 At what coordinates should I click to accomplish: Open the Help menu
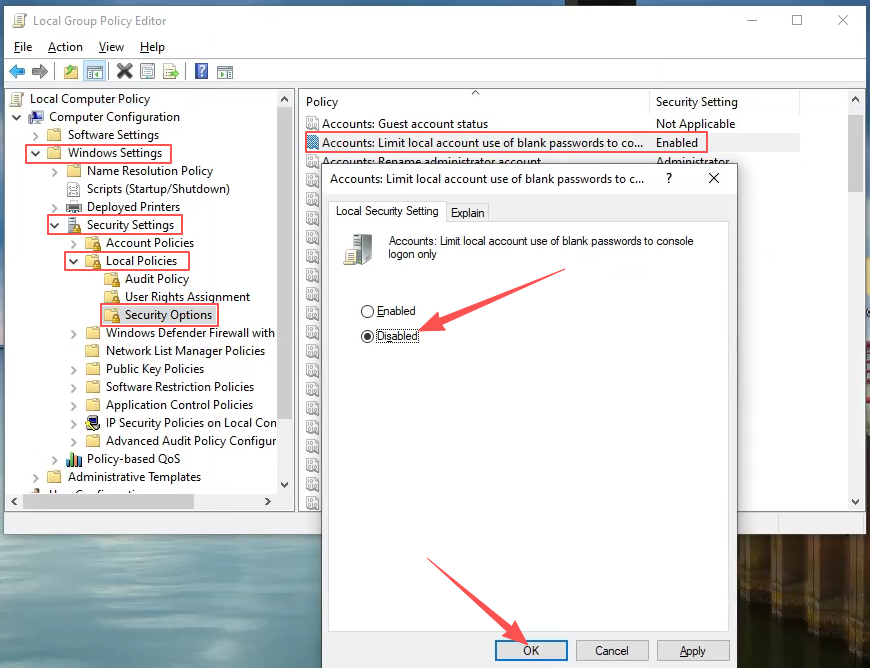(x=152, y=47)
